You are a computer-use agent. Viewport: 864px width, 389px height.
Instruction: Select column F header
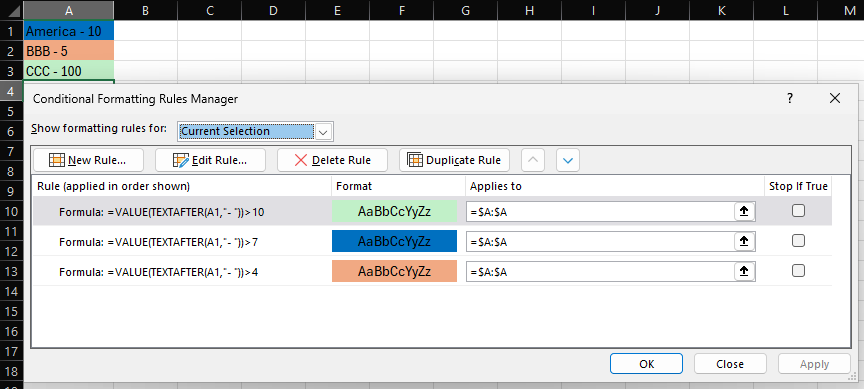(401, 10)
